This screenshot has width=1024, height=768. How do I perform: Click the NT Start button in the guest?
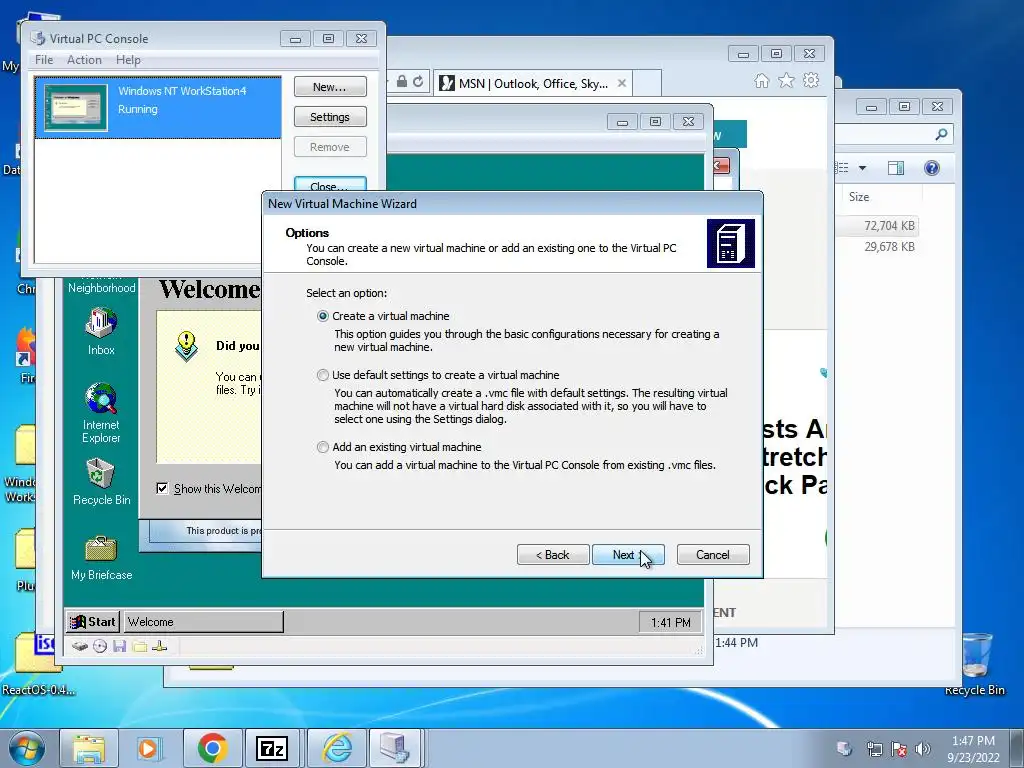(x=93, y=622)
